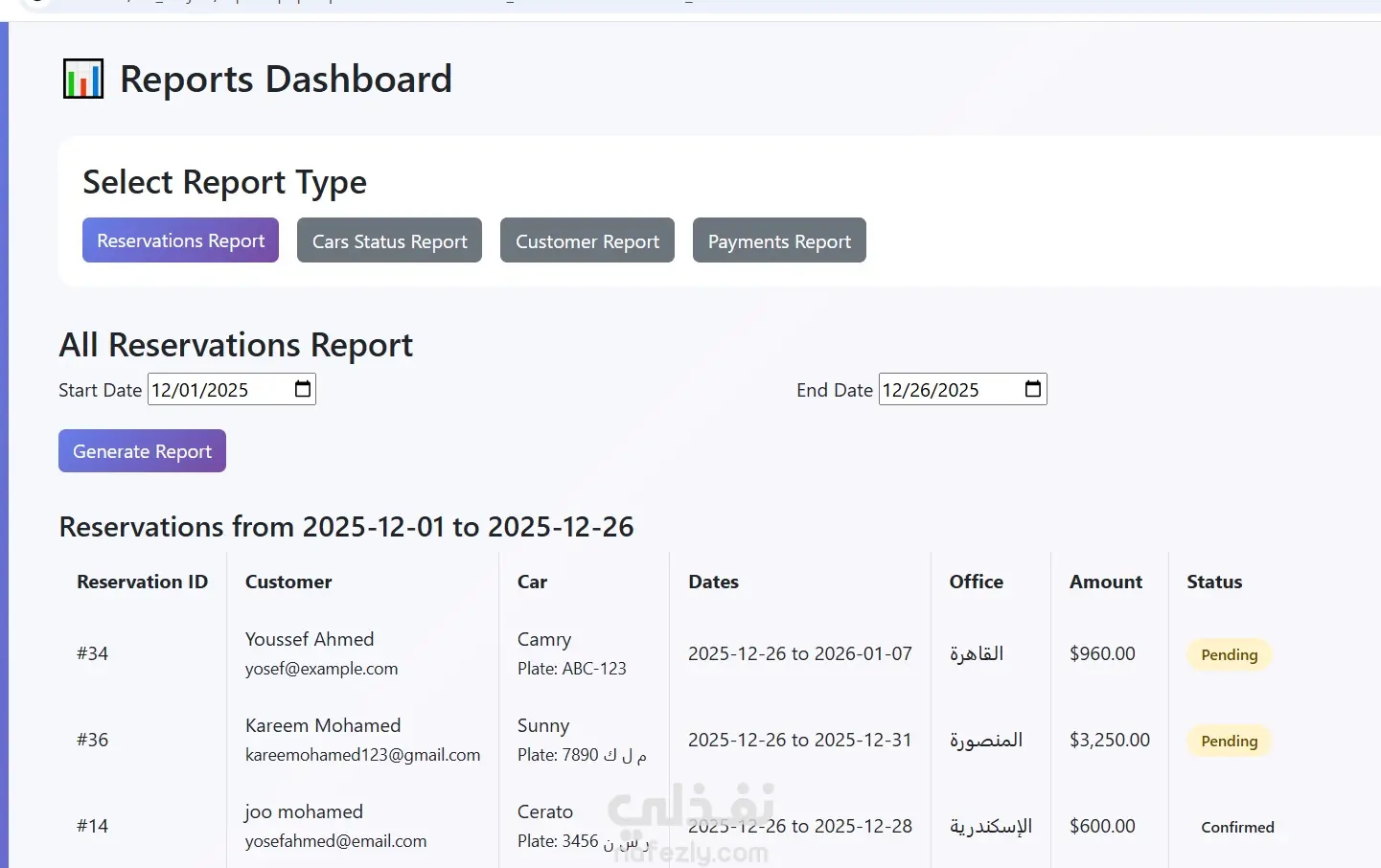Click the $3,250.00 amount

tap(1110, 740)
